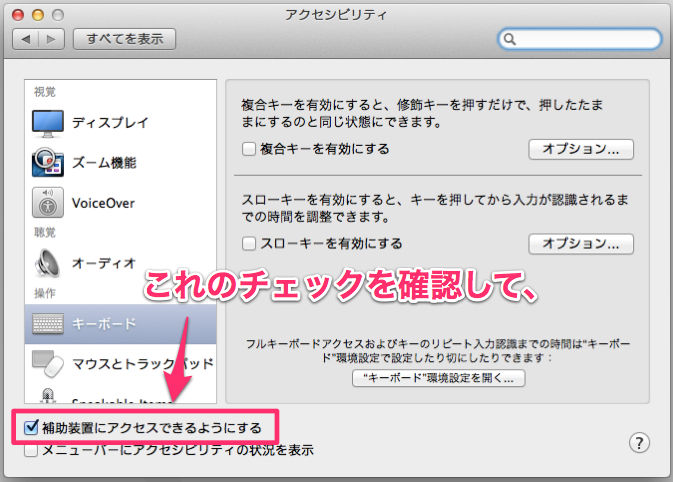Image resolution: width=673 pixels, height=482 pixels.
Task: Close the アクセシビリティ window with red button
Action: point(18,15)
